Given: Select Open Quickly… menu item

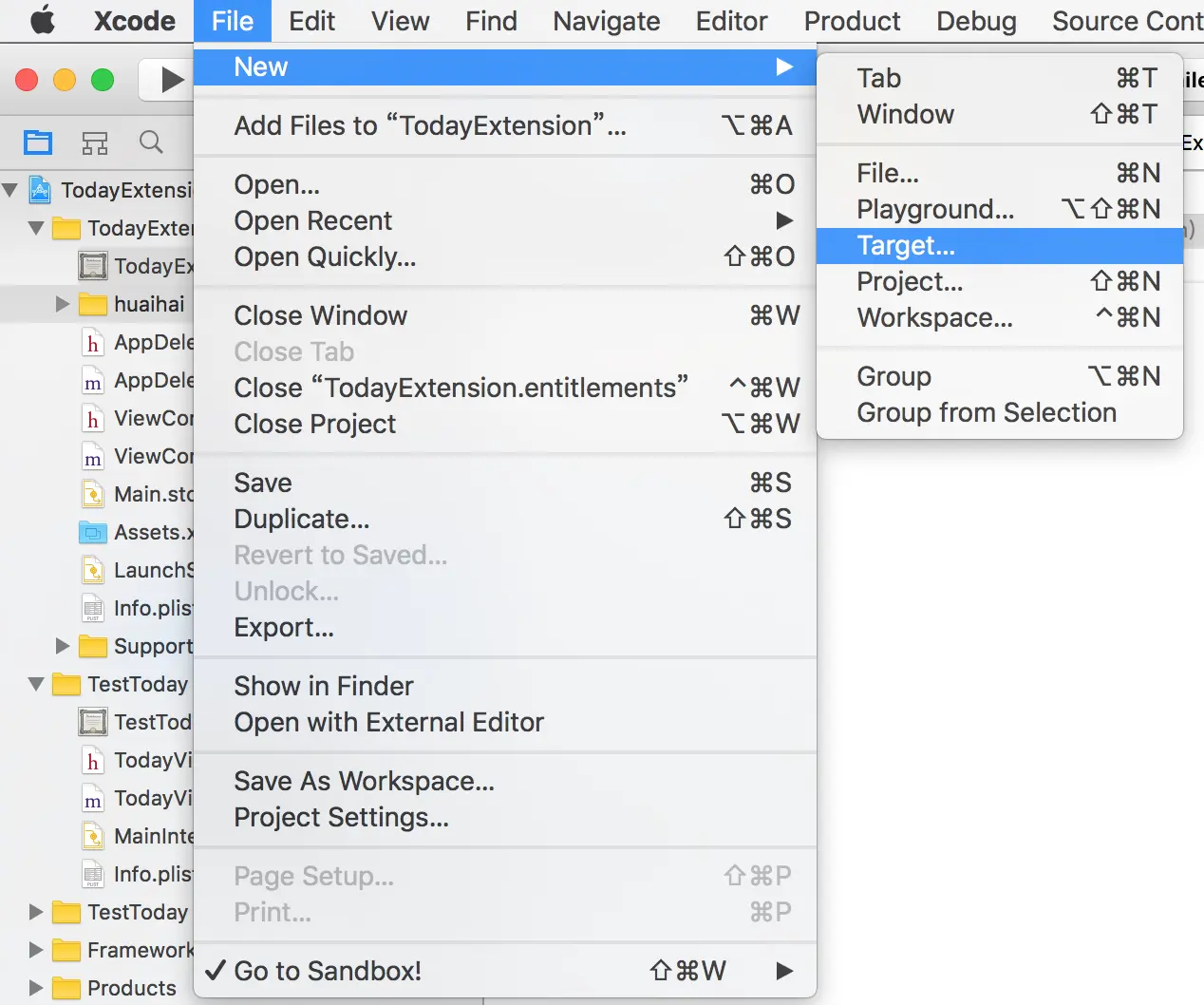Looking at the screenshot, I should [505, 256].
